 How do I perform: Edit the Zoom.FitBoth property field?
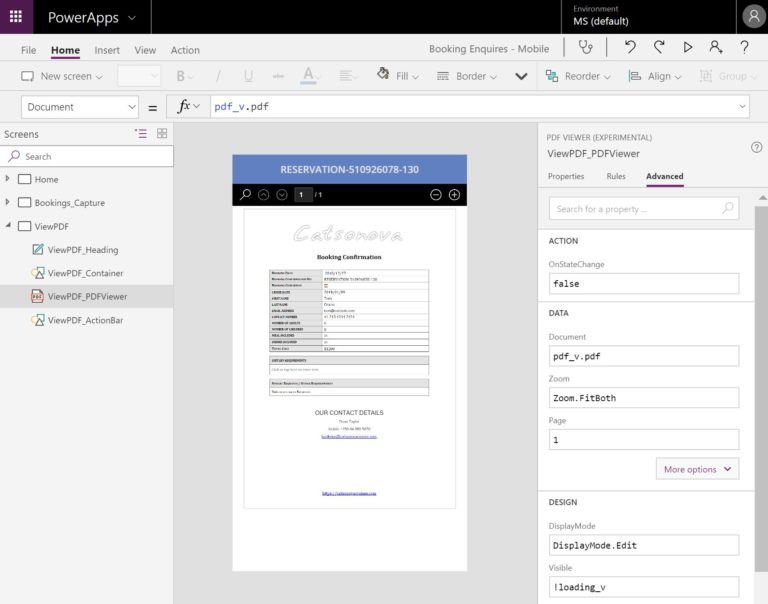click(x=644, y=398)
